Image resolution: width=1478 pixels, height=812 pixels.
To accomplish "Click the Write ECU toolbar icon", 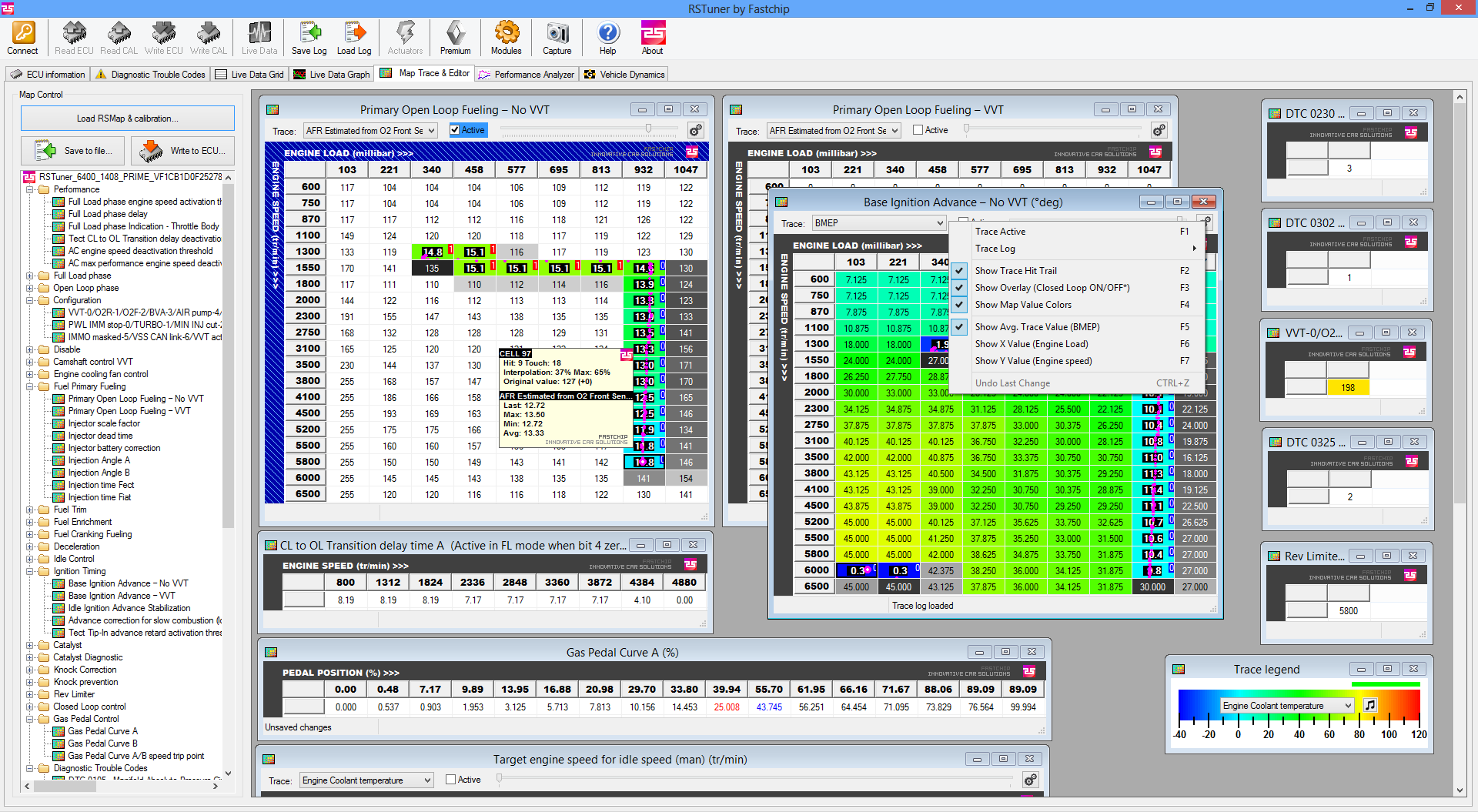I will click(163, 38).
